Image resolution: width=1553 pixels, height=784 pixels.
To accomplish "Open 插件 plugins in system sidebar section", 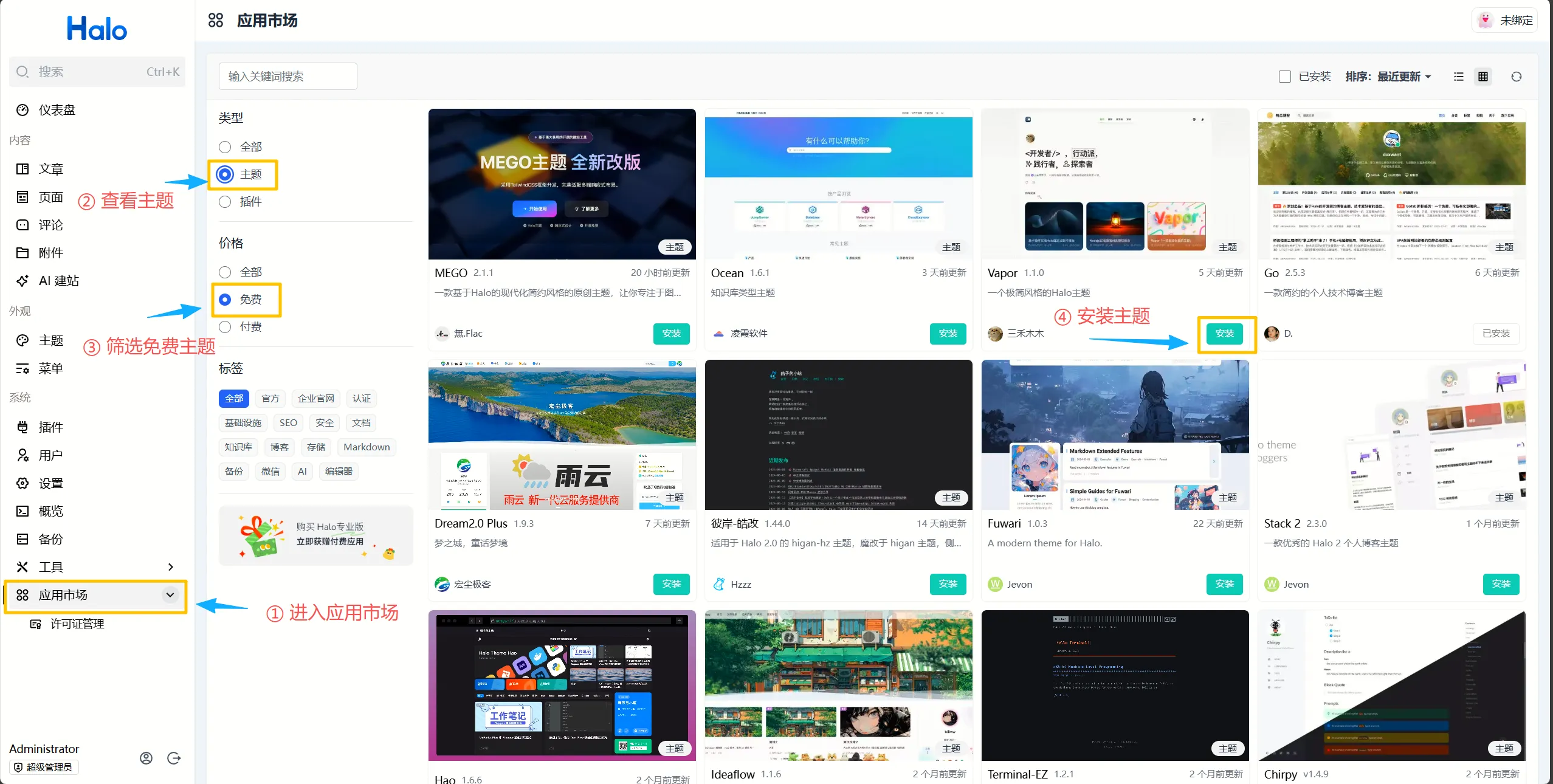I will tap(50, 427).
